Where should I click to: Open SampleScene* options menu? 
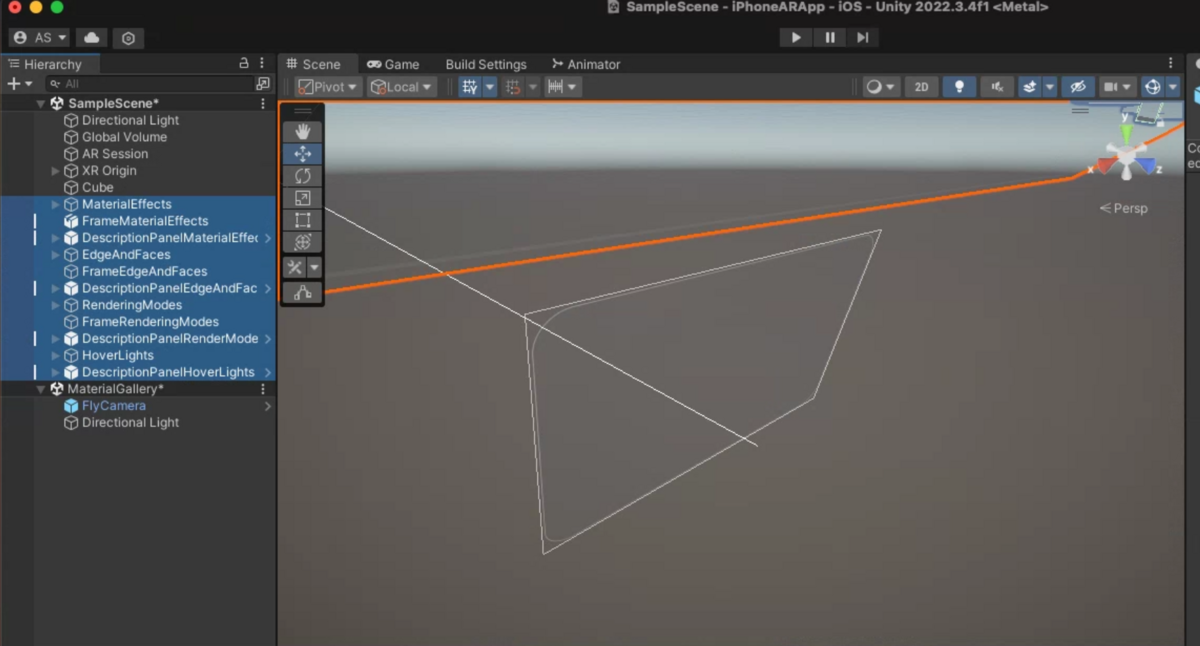click(263, 104)
